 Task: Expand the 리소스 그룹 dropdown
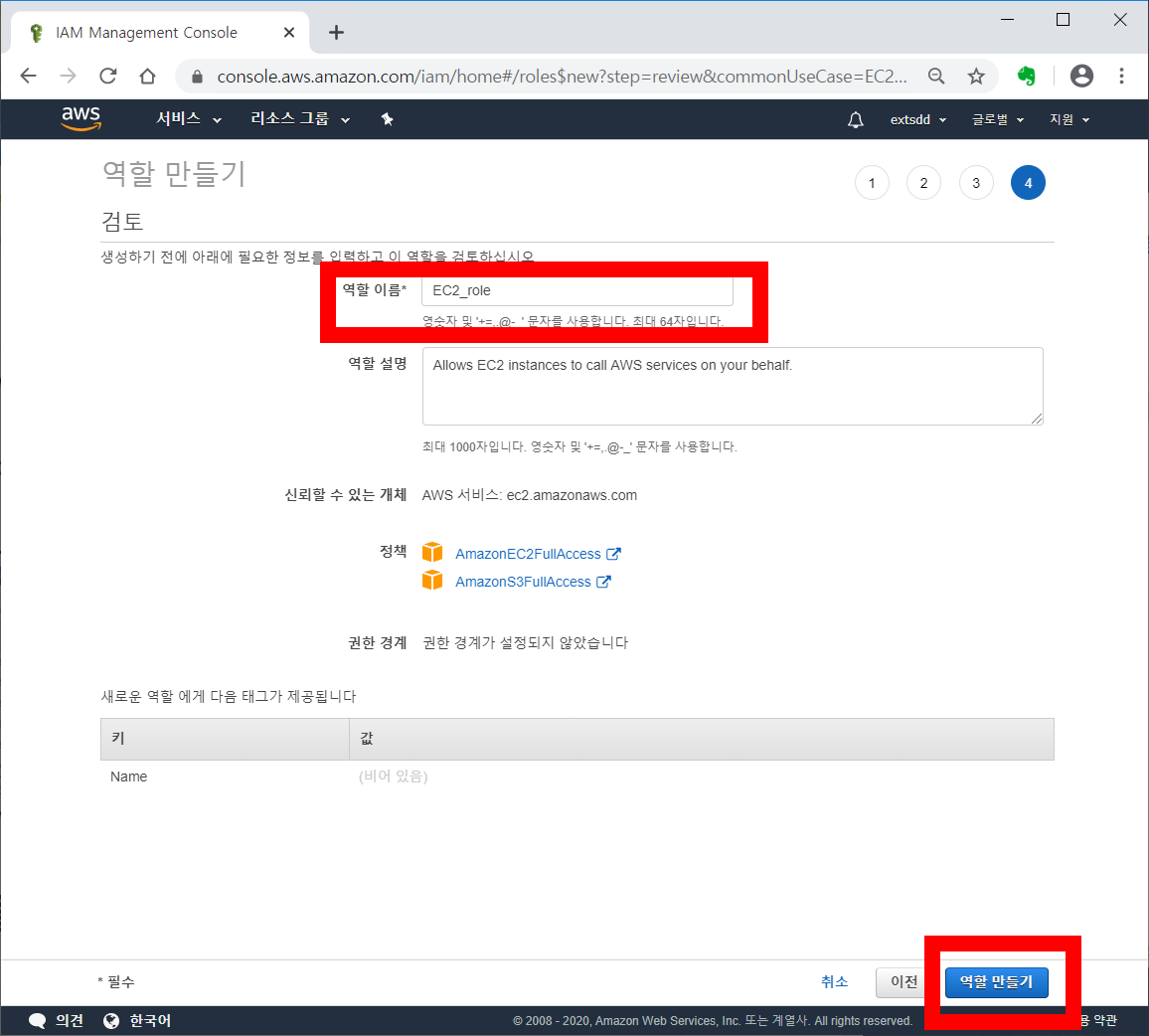click(300, 118)
